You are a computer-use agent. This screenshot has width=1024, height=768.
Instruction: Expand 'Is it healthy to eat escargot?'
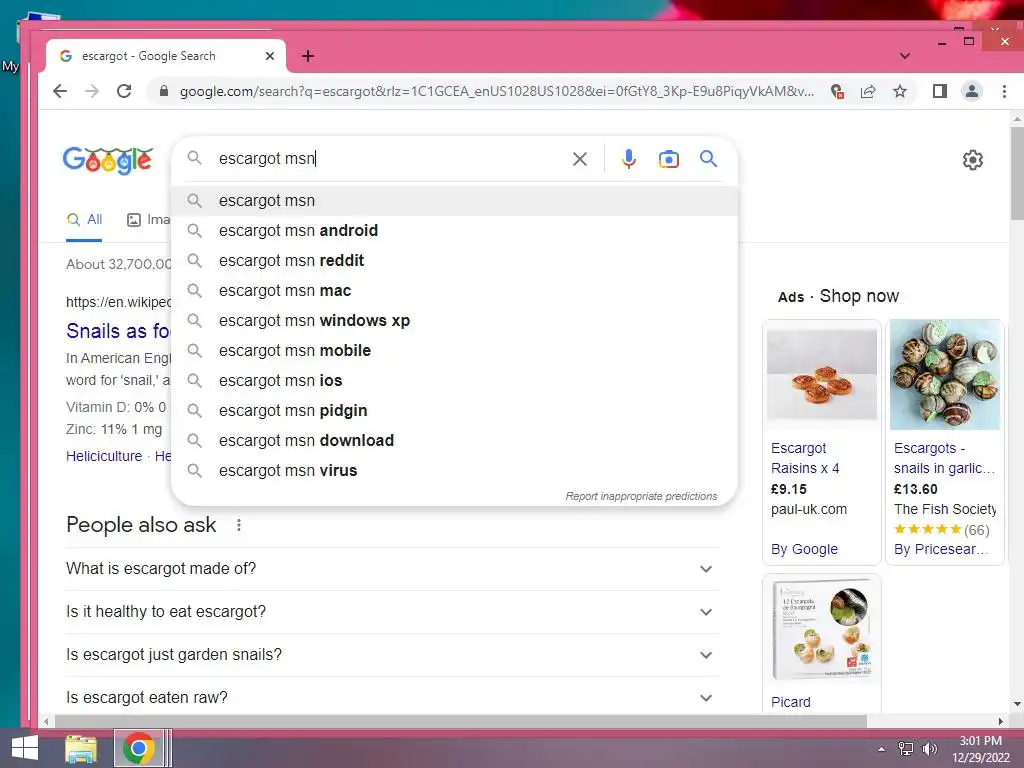(x=392, y=612)
